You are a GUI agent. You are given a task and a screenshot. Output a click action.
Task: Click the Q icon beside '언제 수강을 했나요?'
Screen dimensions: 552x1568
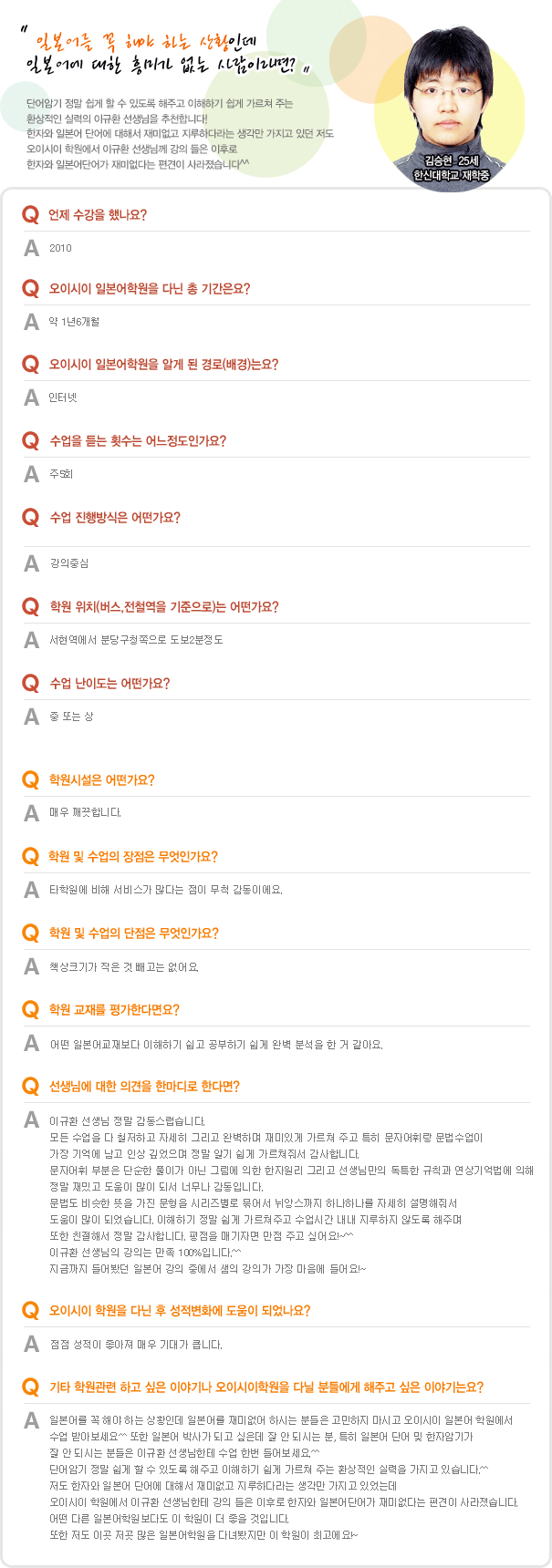(x=31, y=215)
